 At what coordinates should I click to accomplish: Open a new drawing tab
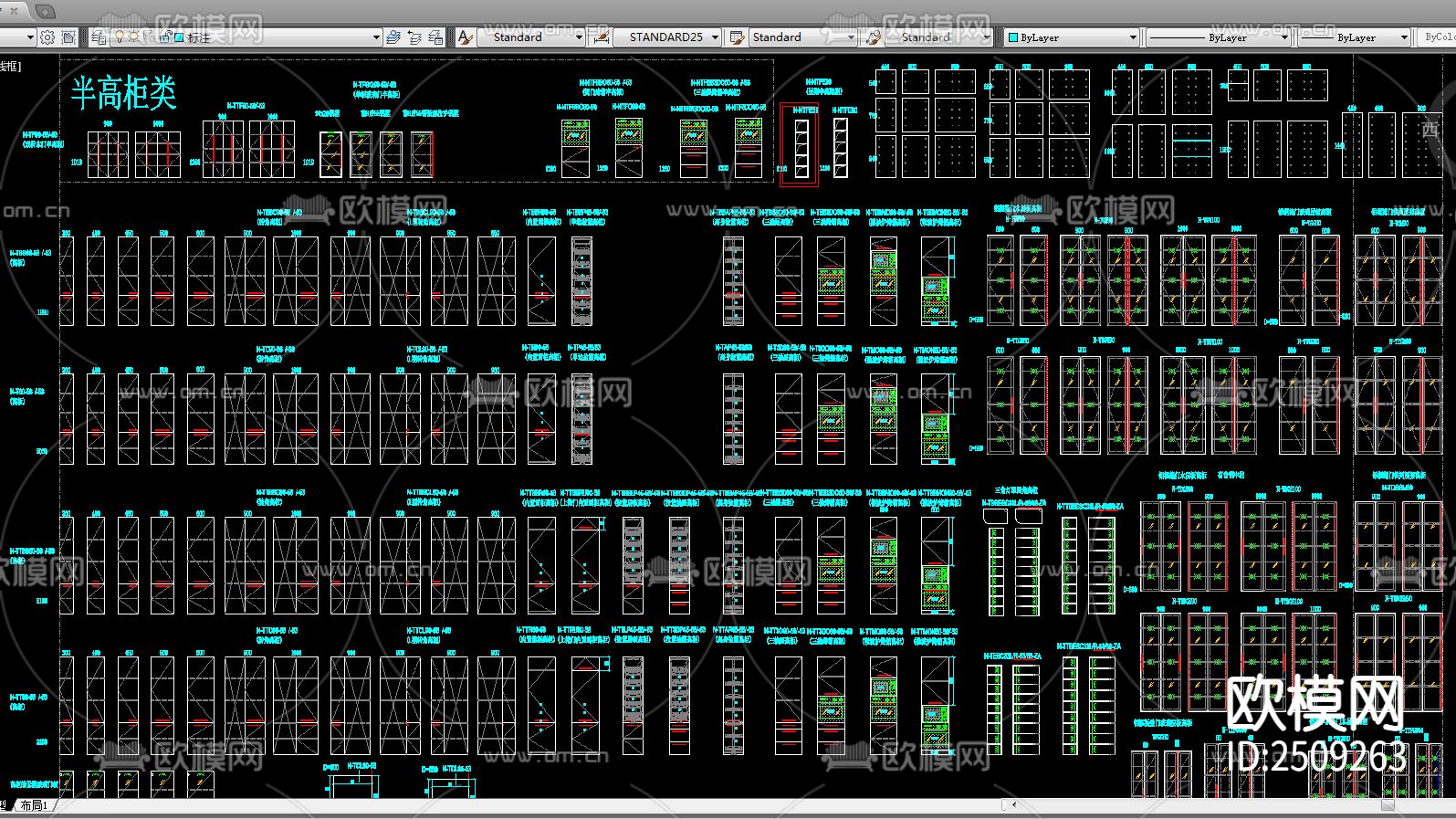coord(46,11)
